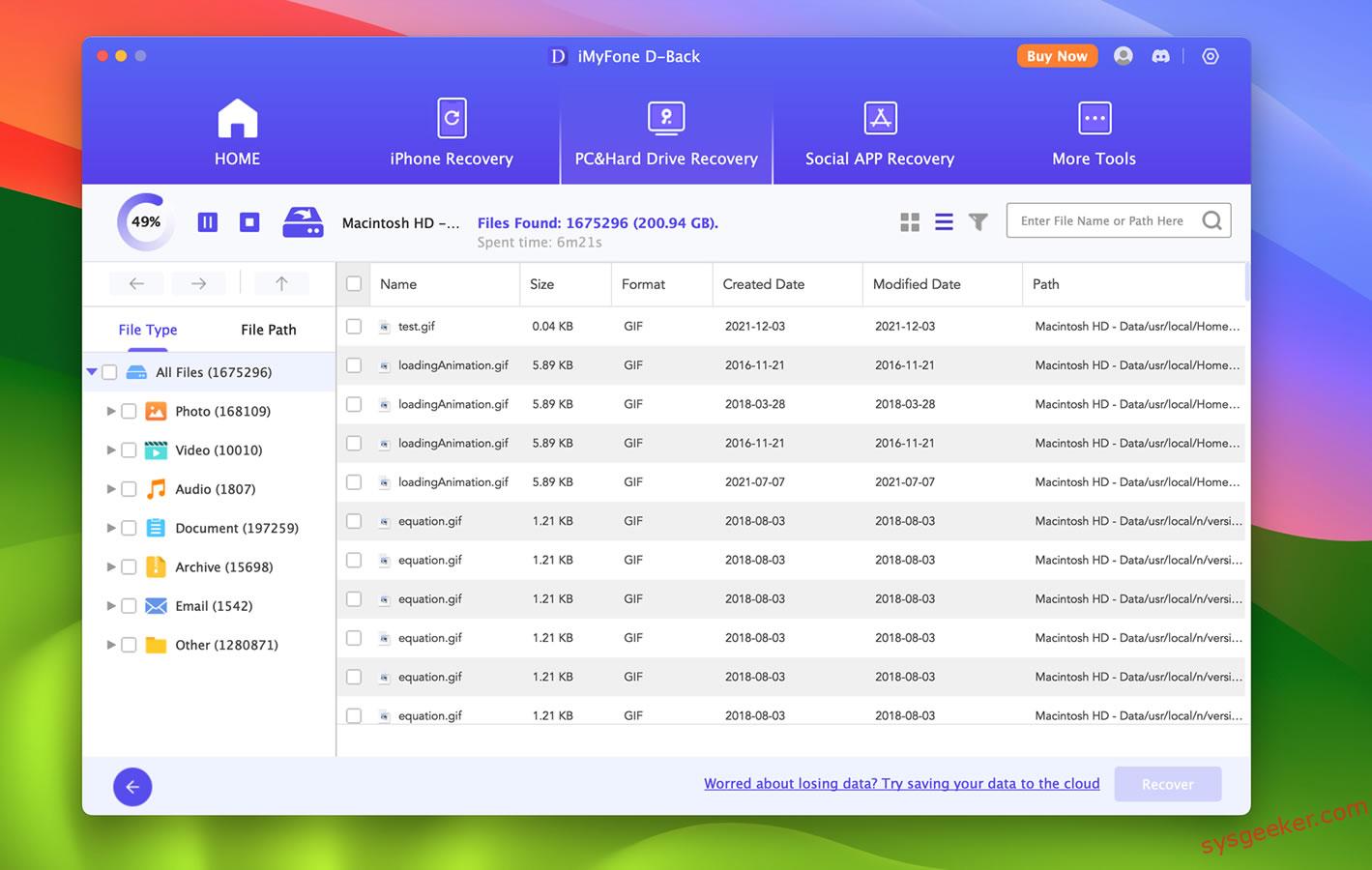Go up one folder level
Viewport: 1372px width, 870px height.
(x=281, y=283)
